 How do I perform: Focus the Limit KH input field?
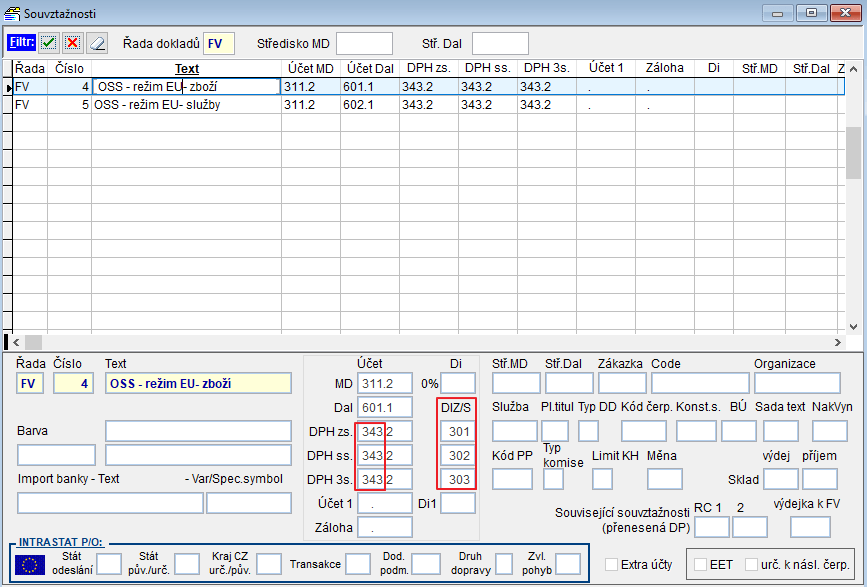click(602, 479)
